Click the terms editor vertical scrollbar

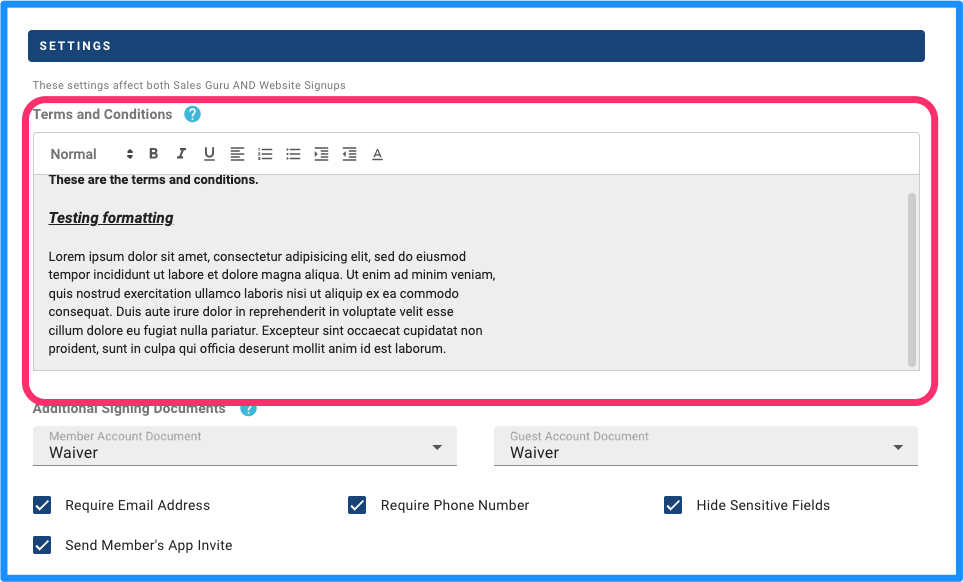(912, 280)
